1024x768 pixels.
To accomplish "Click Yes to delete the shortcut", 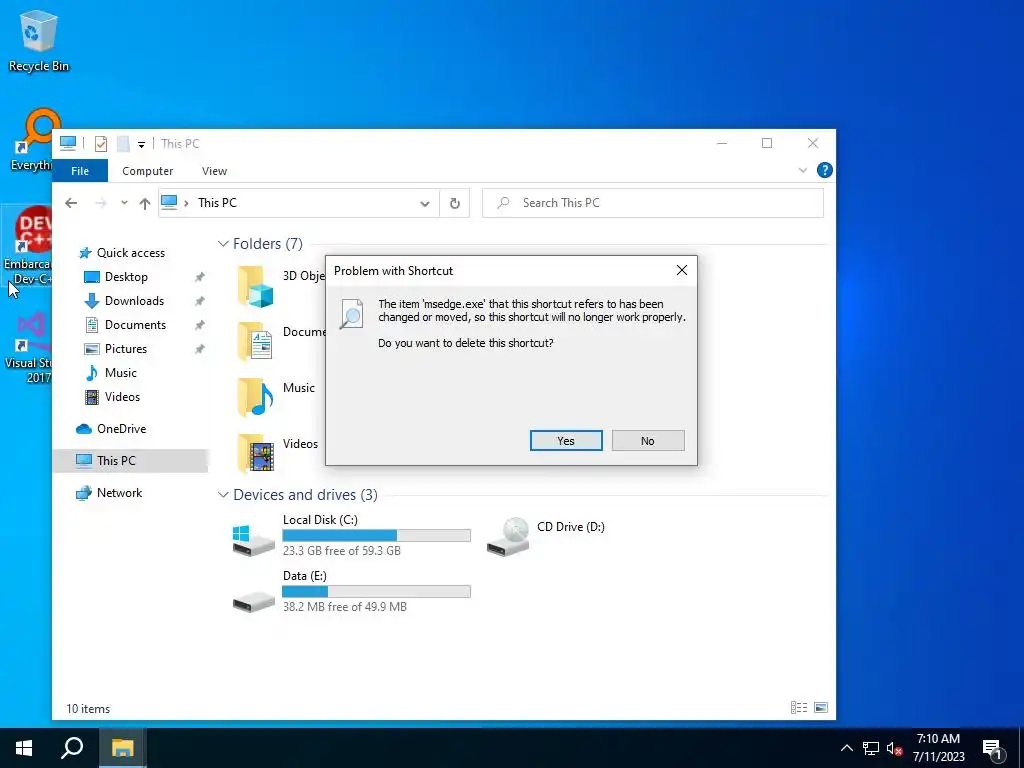I will pyautogui.click(x=566, y=441).
